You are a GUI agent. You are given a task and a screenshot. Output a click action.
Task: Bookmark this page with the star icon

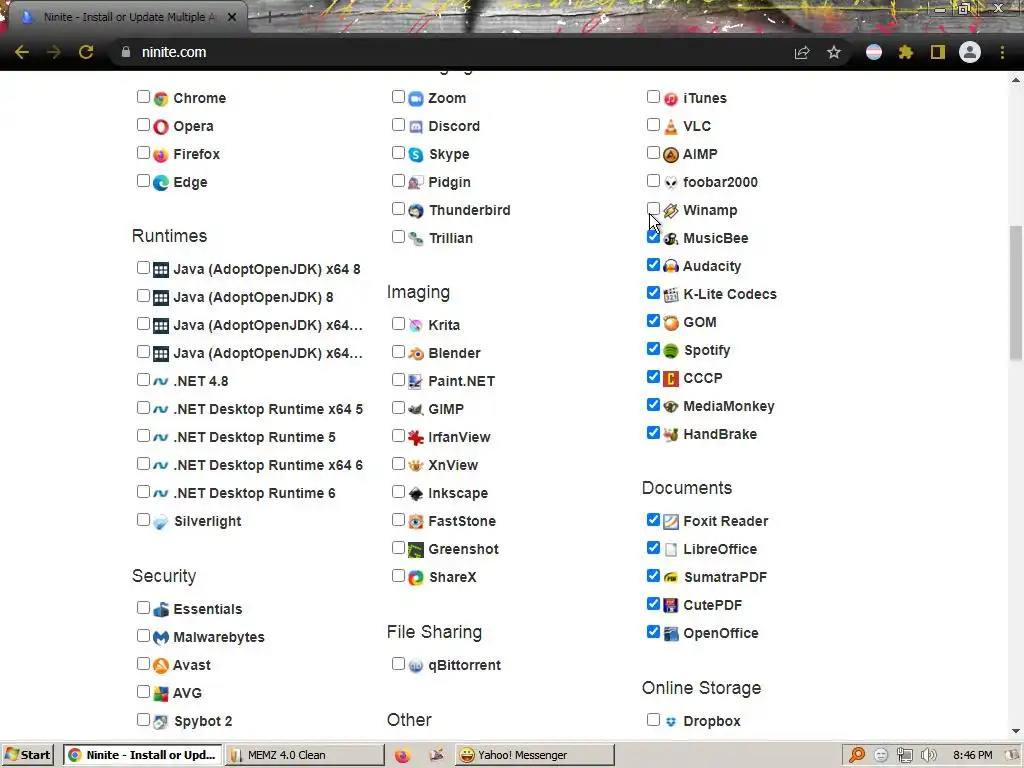tap(834, 52)
